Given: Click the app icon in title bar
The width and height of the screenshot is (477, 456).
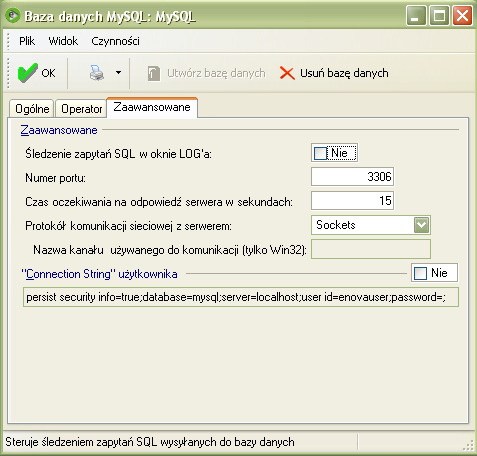Looking at the screenshot, I should (x=13, y=16).
